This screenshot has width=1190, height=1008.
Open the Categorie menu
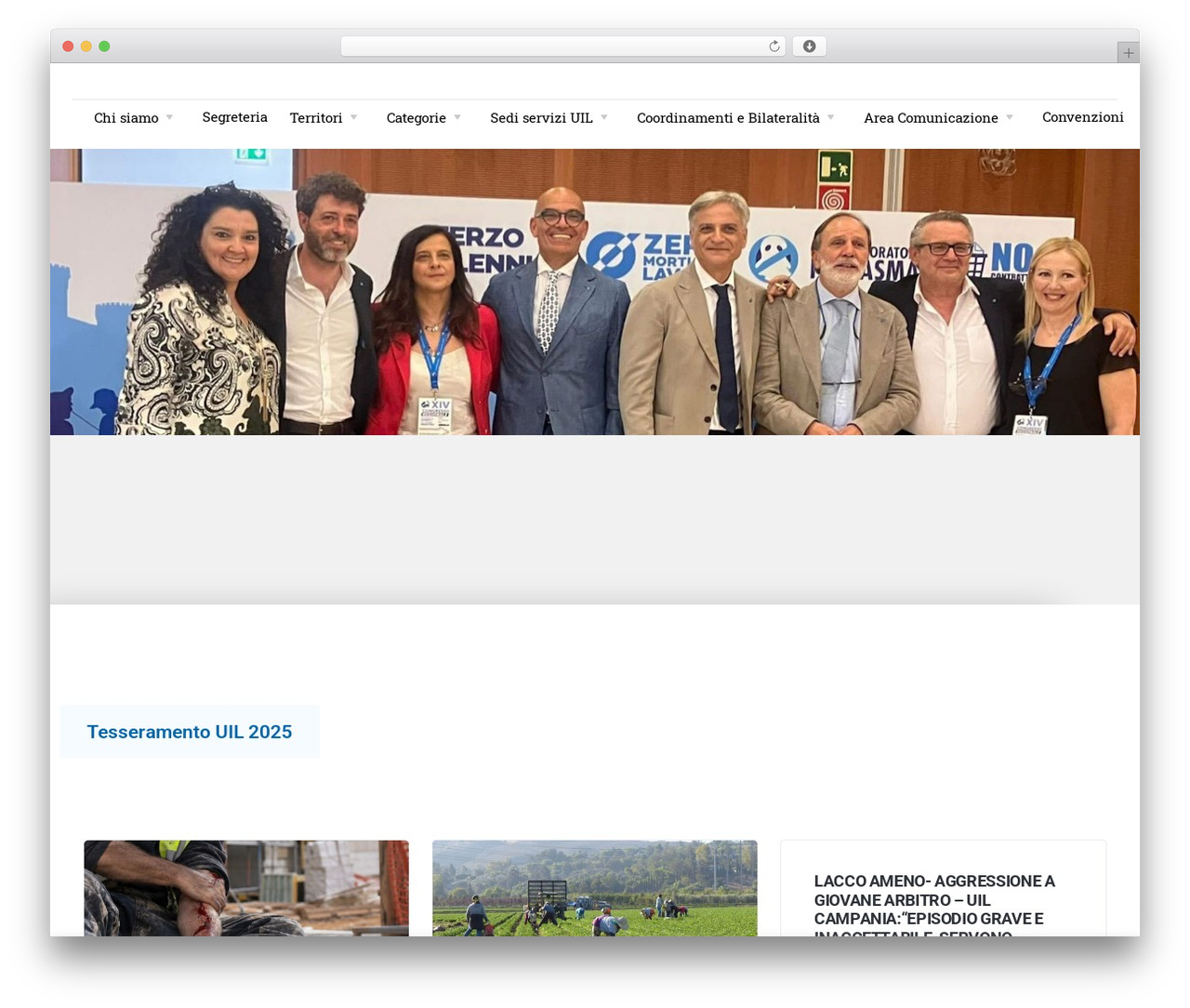pyautogui.click(x=416, y=118)
